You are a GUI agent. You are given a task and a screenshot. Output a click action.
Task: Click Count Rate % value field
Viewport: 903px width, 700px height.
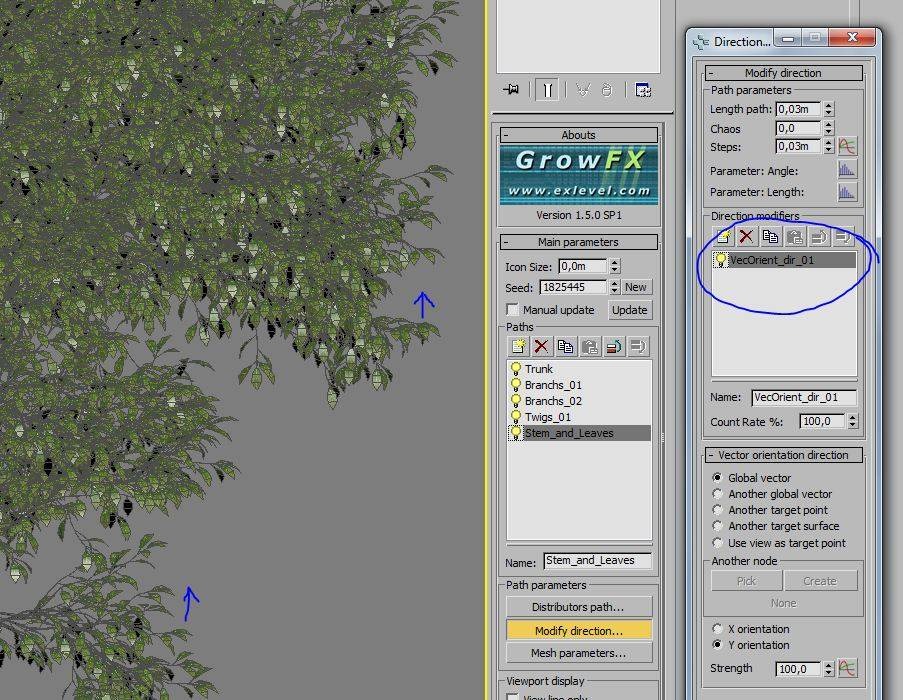click(x=822, y=421)
